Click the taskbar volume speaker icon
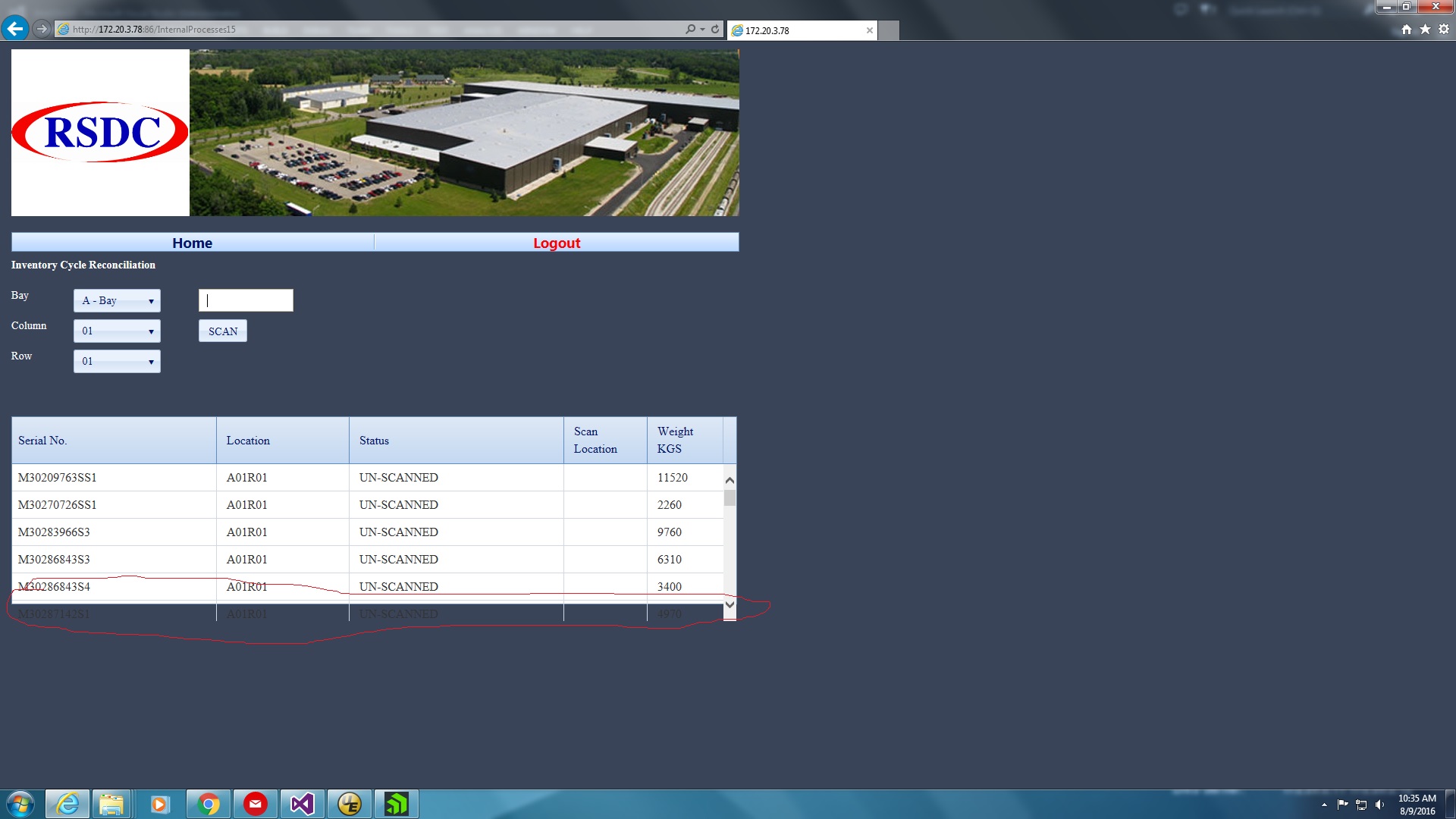1456x819 pixels. coord(1379,805)
